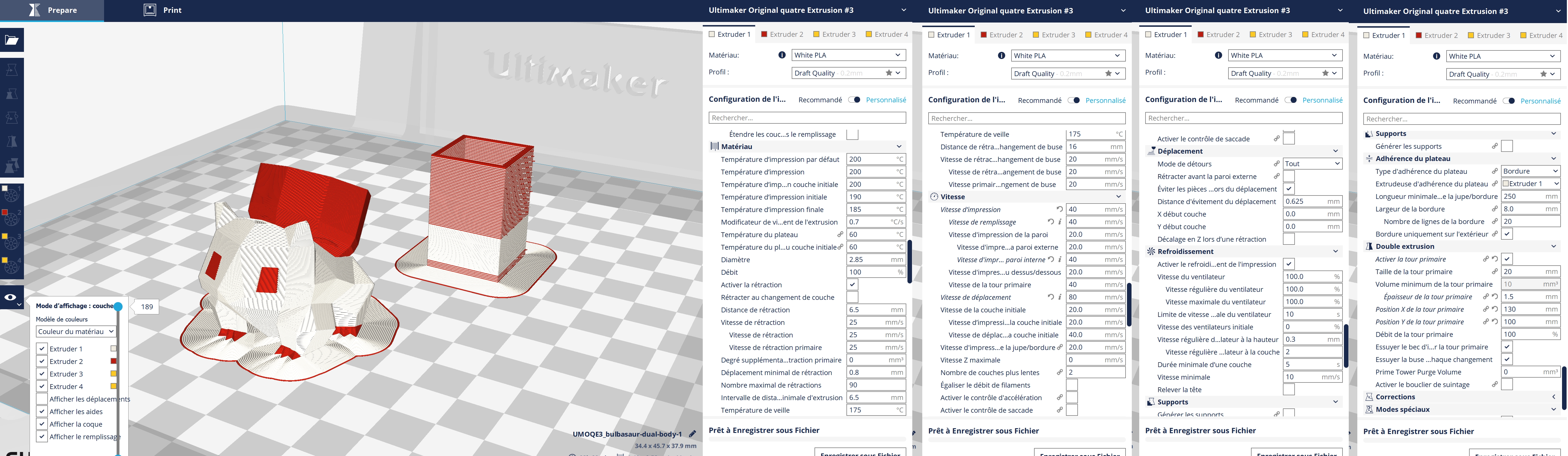The height and width of the screenshot is (456, 1568).
Task: Open Type d'adhérence du plateau dropdown
Action: coord(1530,172)
